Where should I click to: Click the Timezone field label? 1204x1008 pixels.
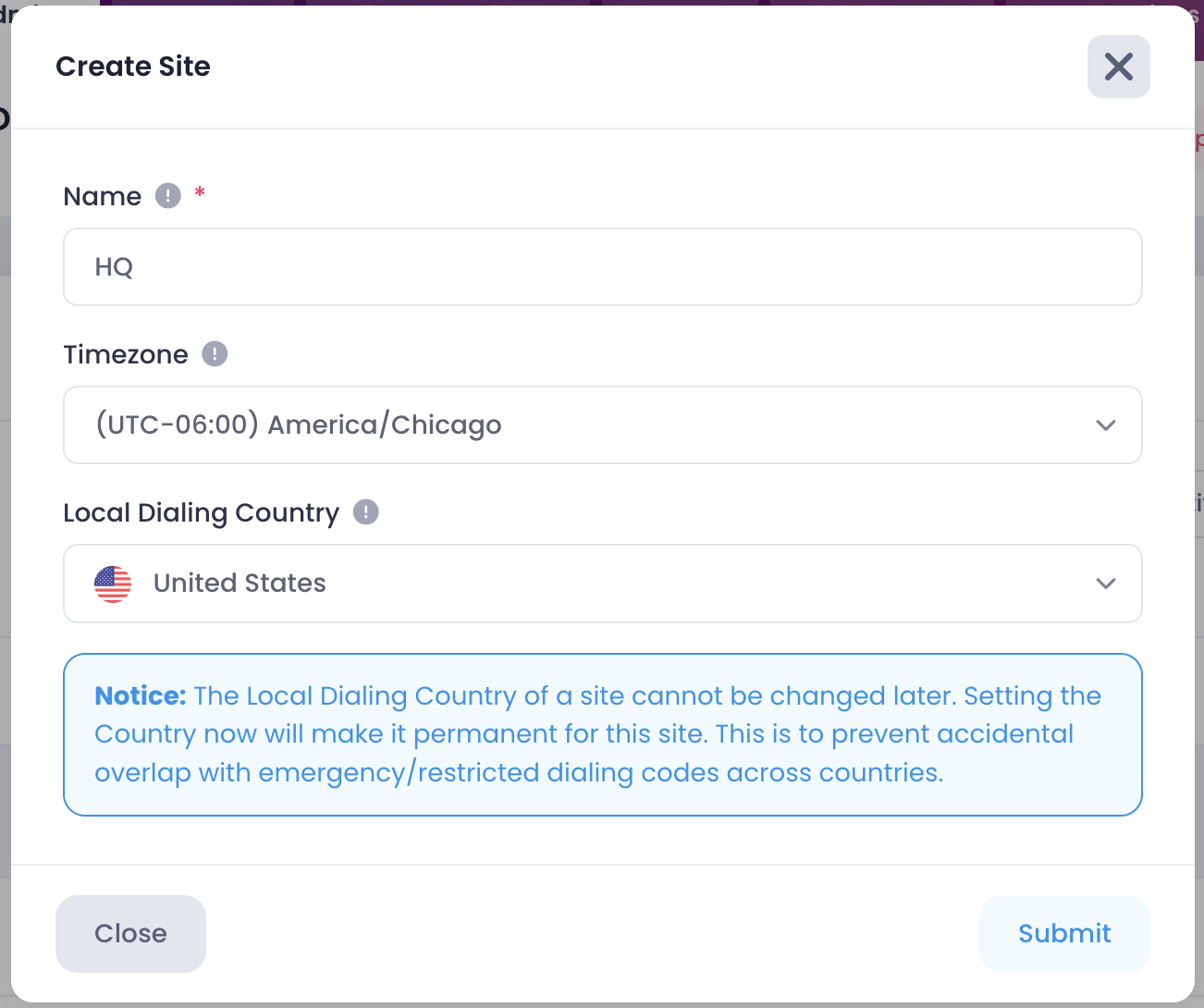pos(126,354)
